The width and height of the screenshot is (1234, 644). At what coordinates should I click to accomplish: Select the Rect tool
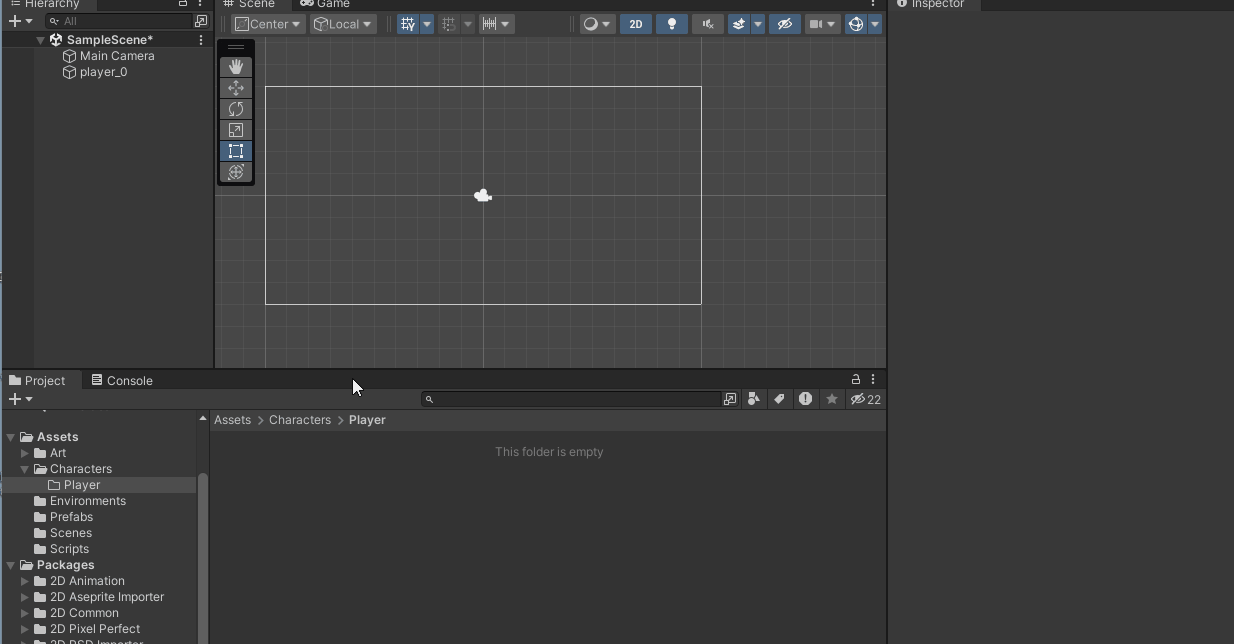(x=236, y=151)
